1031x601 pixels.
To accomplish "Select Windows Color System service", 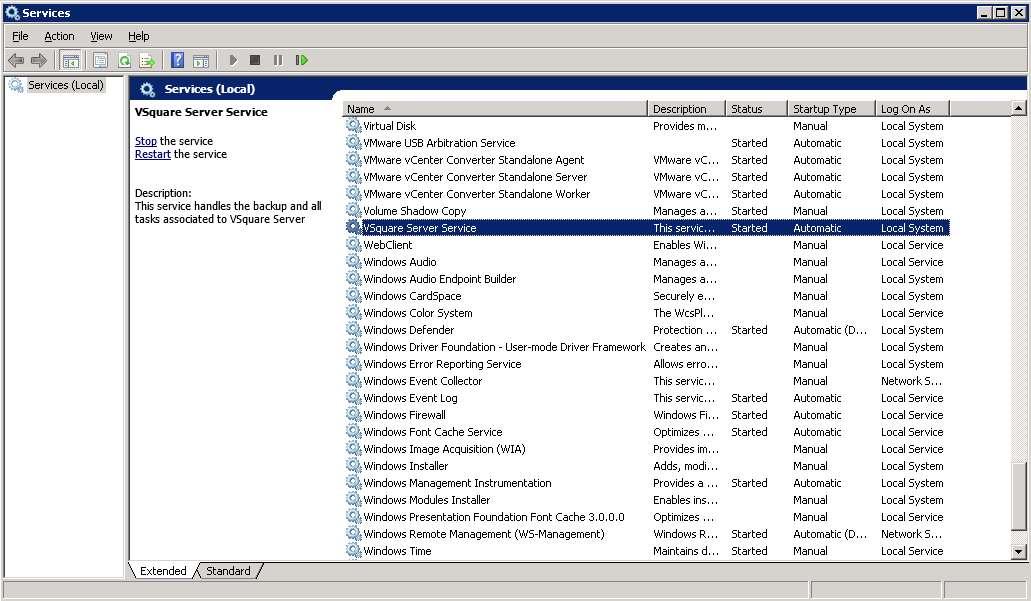I will point(647,313).
